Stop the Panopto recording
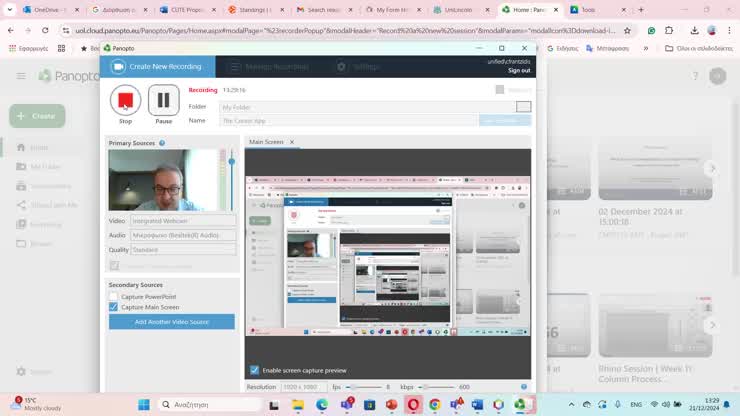The height and width of the screenshot is (416, 740). (126, 100)
